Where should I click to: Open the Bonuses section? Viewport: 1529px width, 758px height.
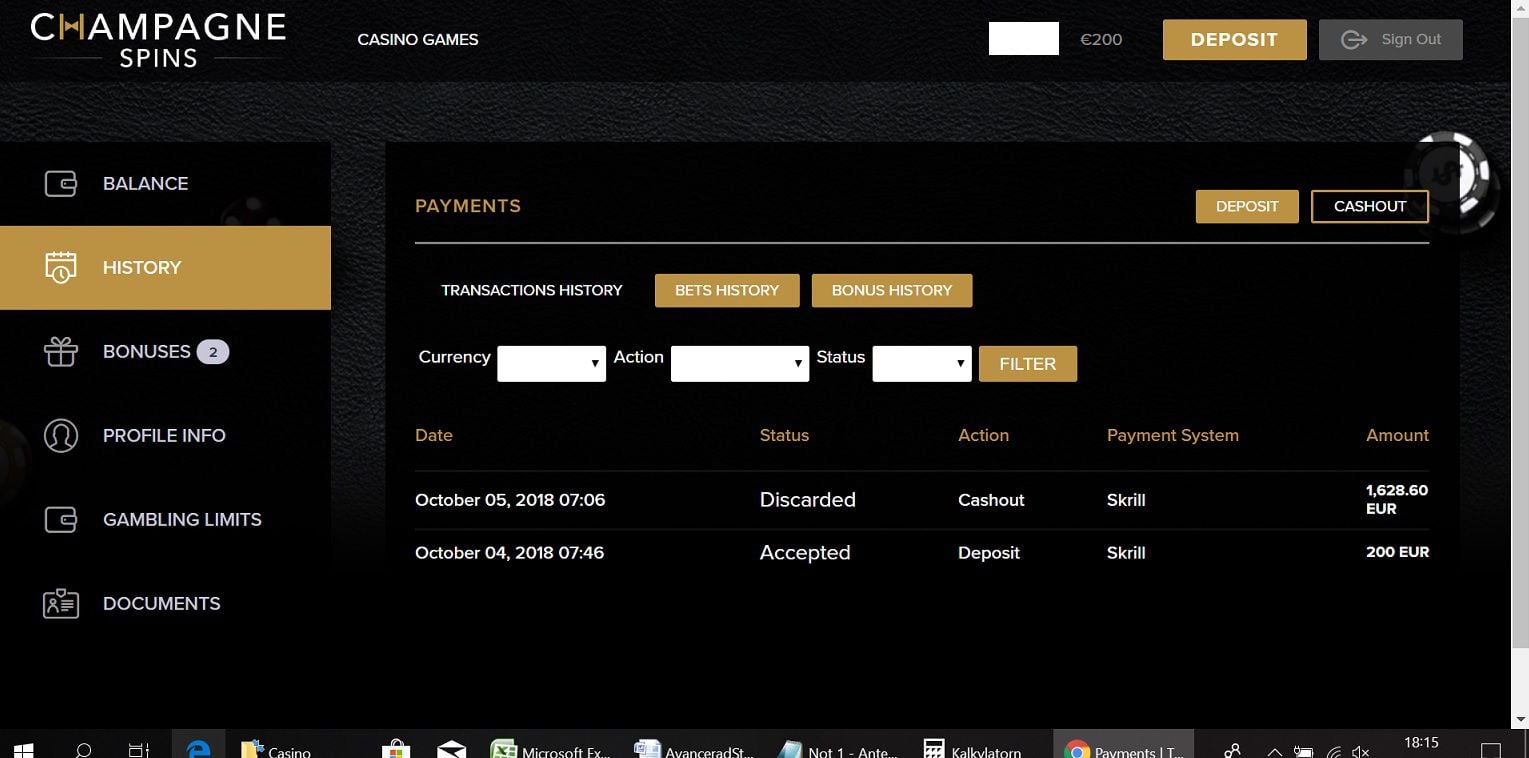click(165, 352)
